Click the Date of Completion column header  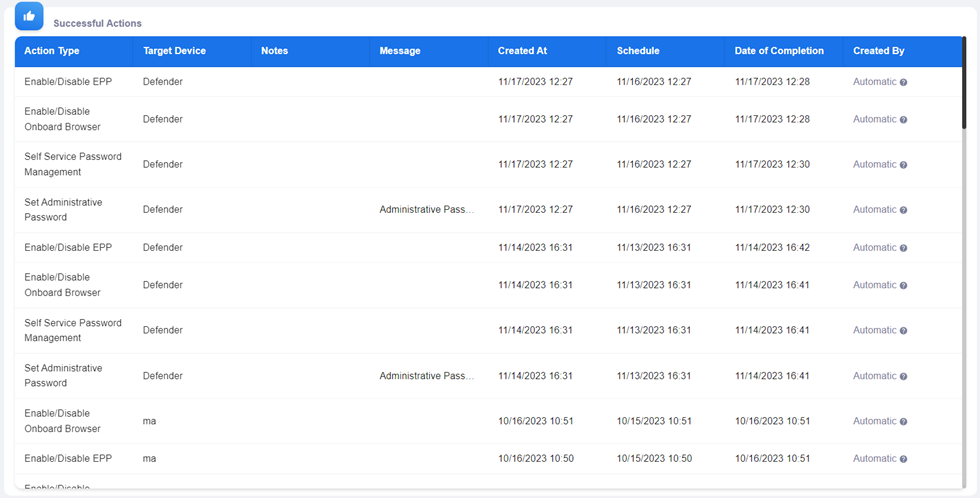click(x=779, y=51)
